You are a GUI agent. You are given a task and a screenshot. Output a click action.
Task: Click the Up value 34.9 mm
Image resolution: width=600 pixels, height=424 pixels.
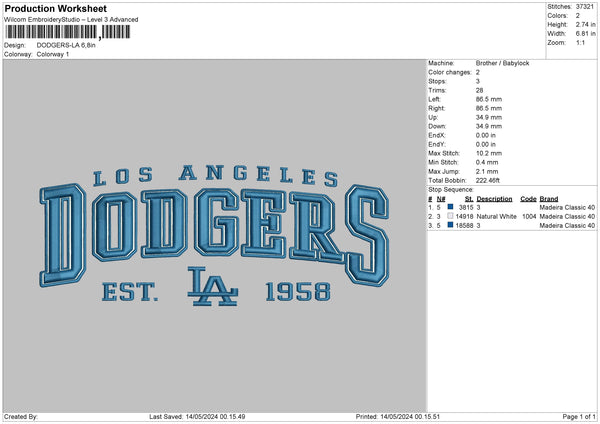point(489,117)
